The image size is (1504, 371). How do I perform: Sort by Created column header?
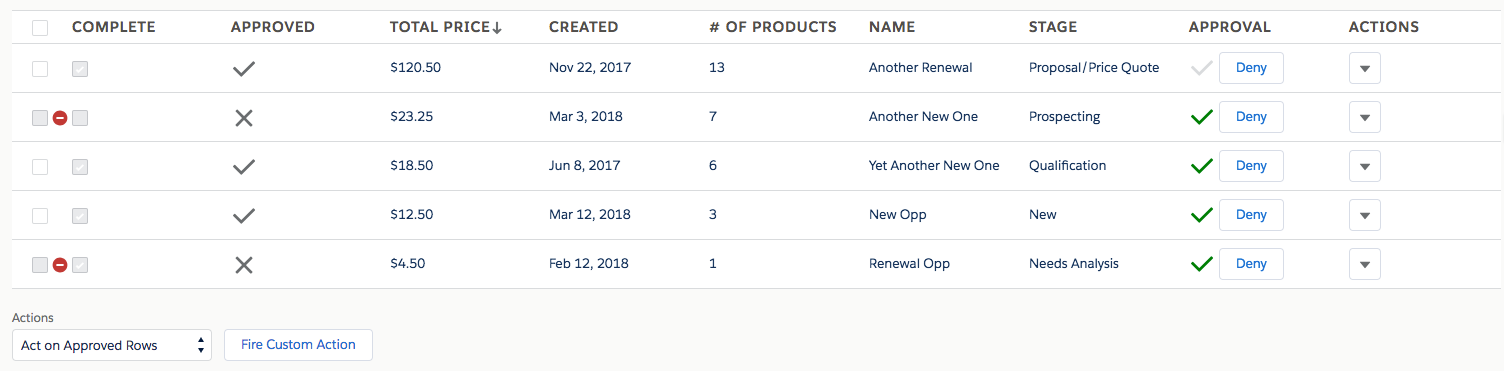coord(583,27)
